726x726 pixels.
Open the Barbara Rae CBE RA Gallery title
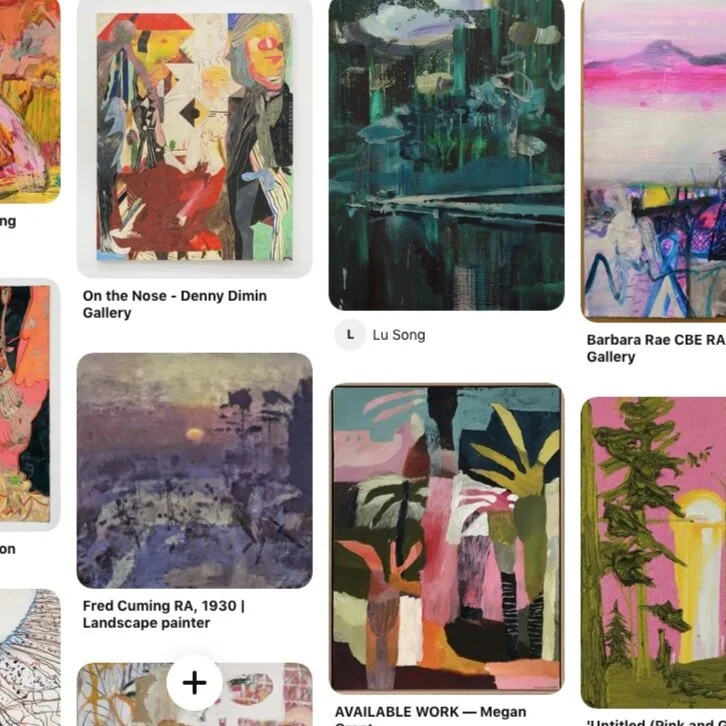click(656, 348)
